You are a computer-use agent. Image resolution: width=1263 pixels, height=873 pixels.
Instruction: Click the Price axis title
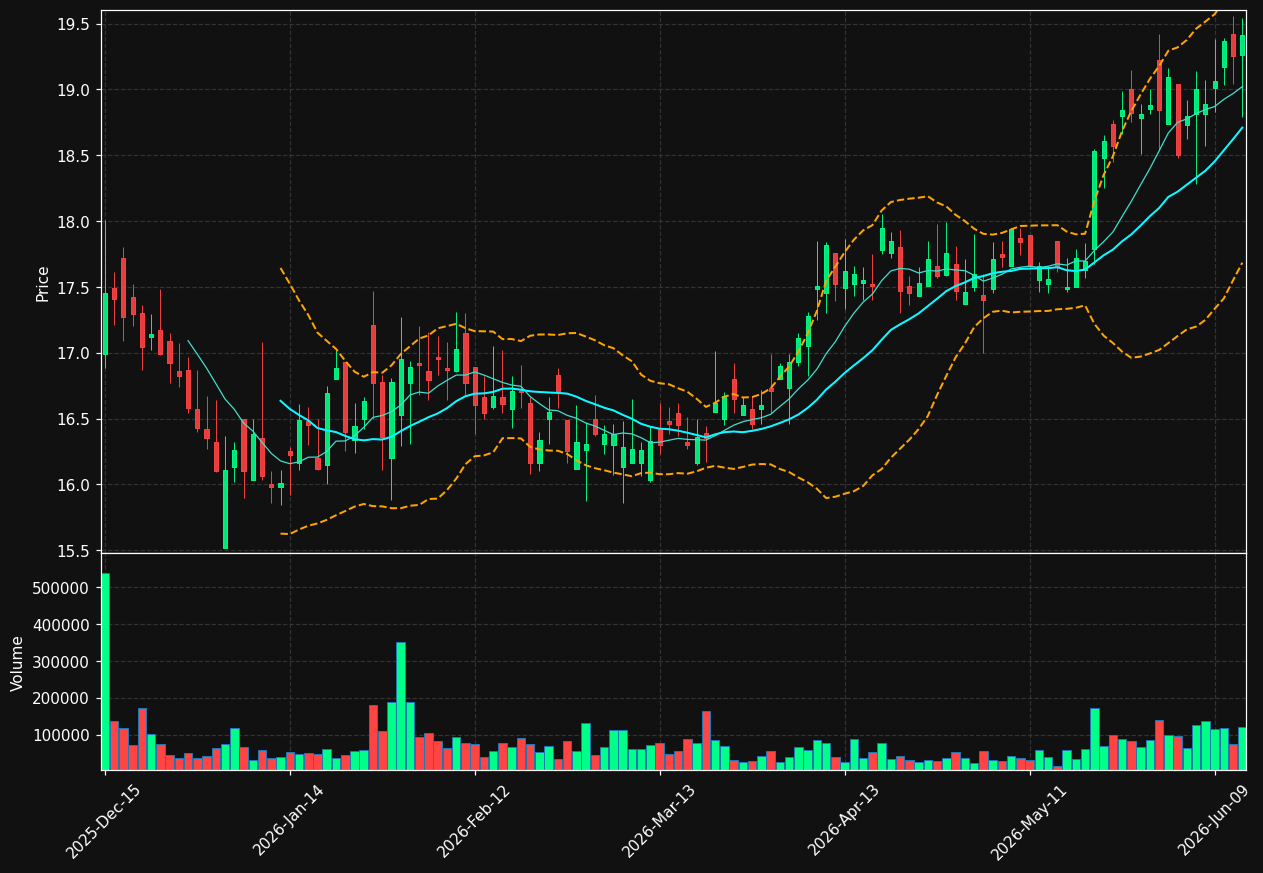pos(43,283)
